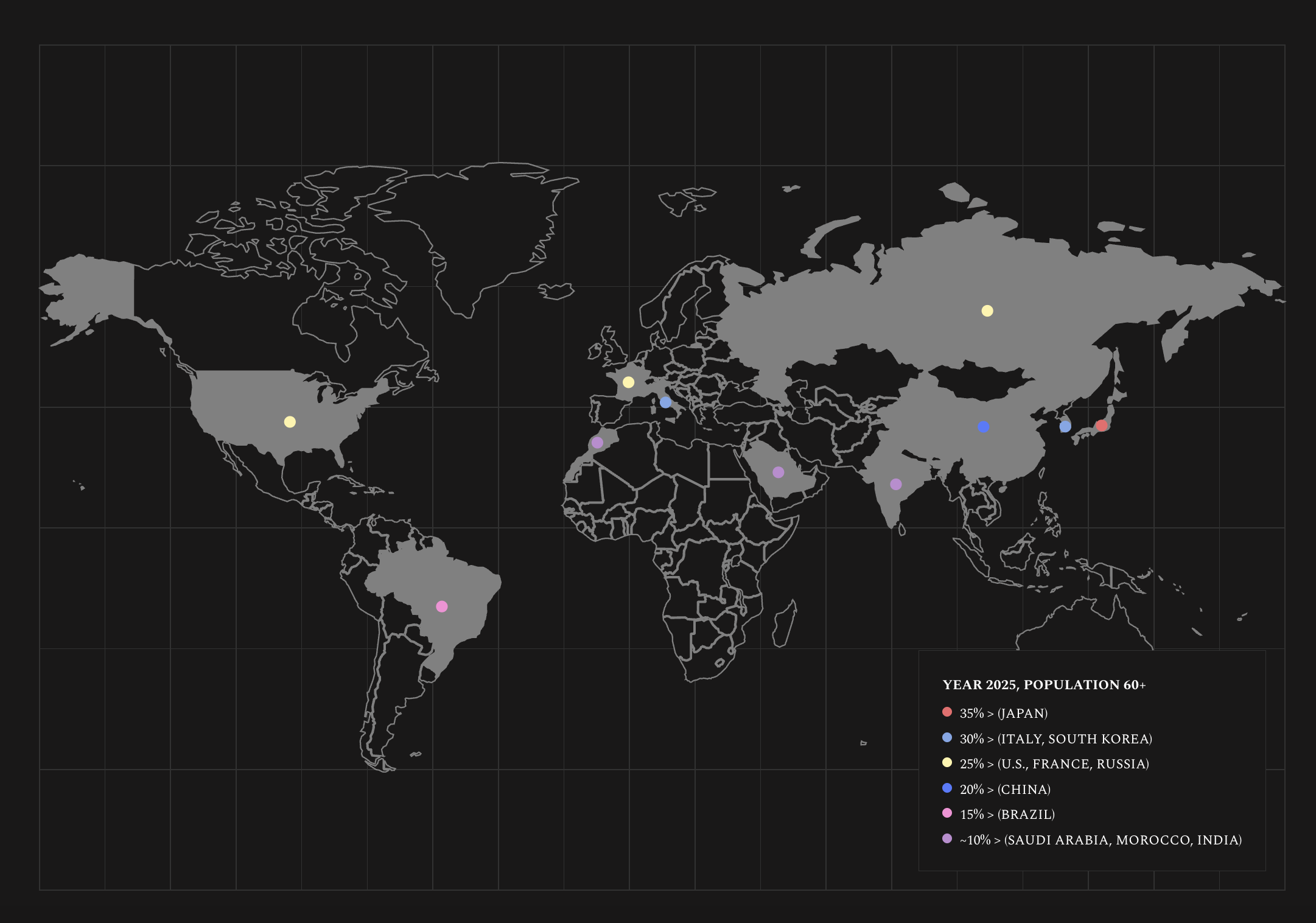Click the purple dot marking Morocco
The image size is (1316, 923).
click(x=597, y=442)
